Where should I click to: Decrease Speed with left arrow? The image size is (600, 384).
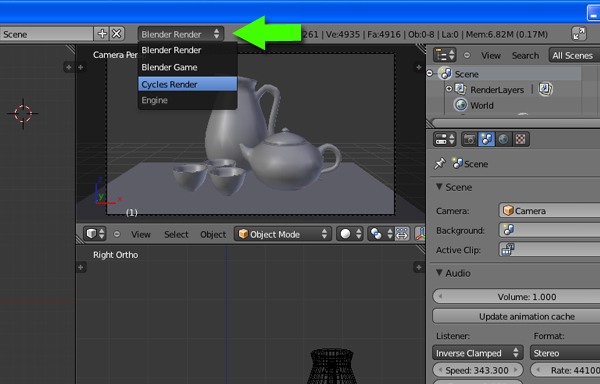440,370
